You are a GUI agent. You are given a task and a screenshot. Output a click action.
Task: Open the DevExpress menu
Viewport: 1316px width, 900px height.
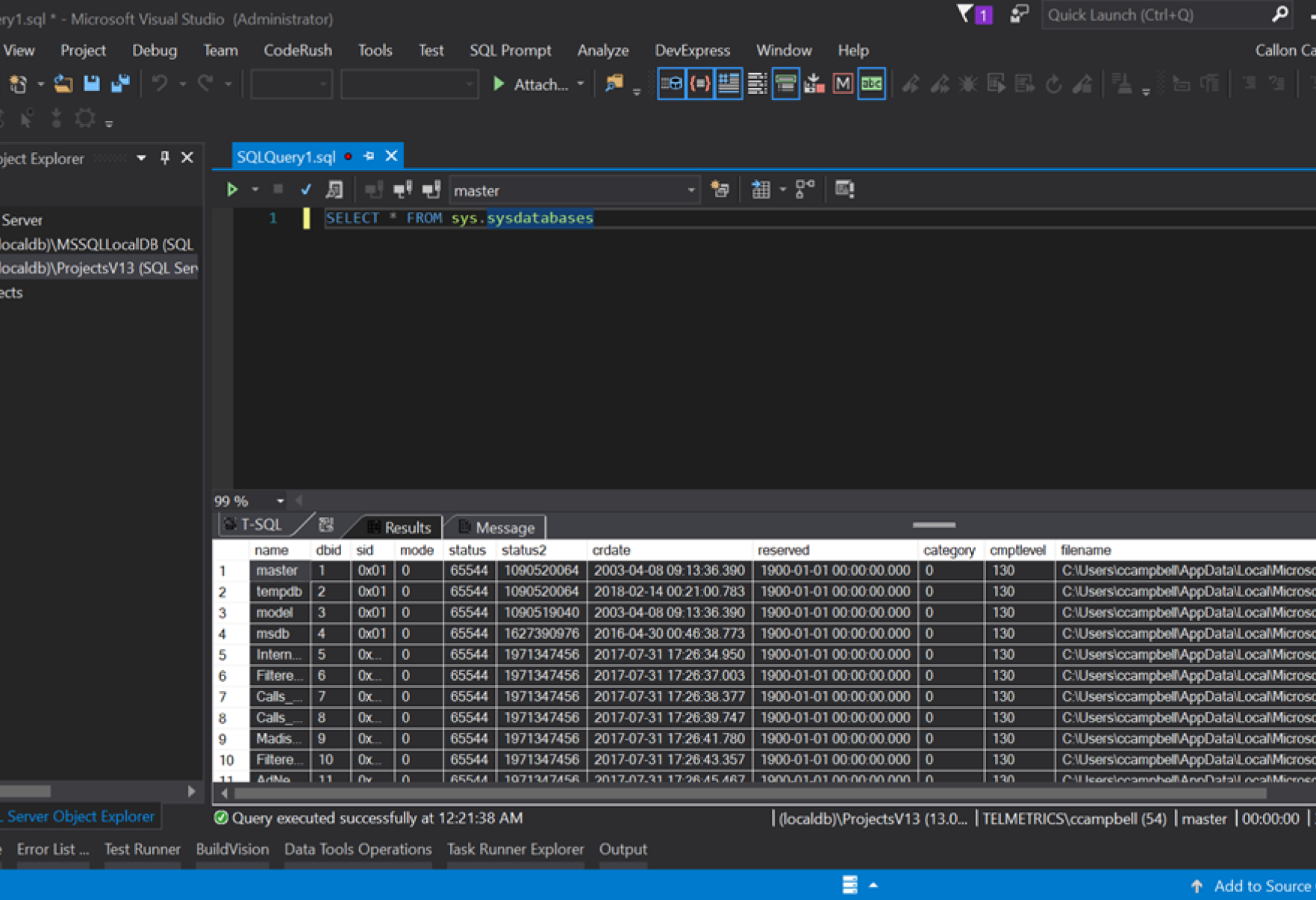point(692,50)
